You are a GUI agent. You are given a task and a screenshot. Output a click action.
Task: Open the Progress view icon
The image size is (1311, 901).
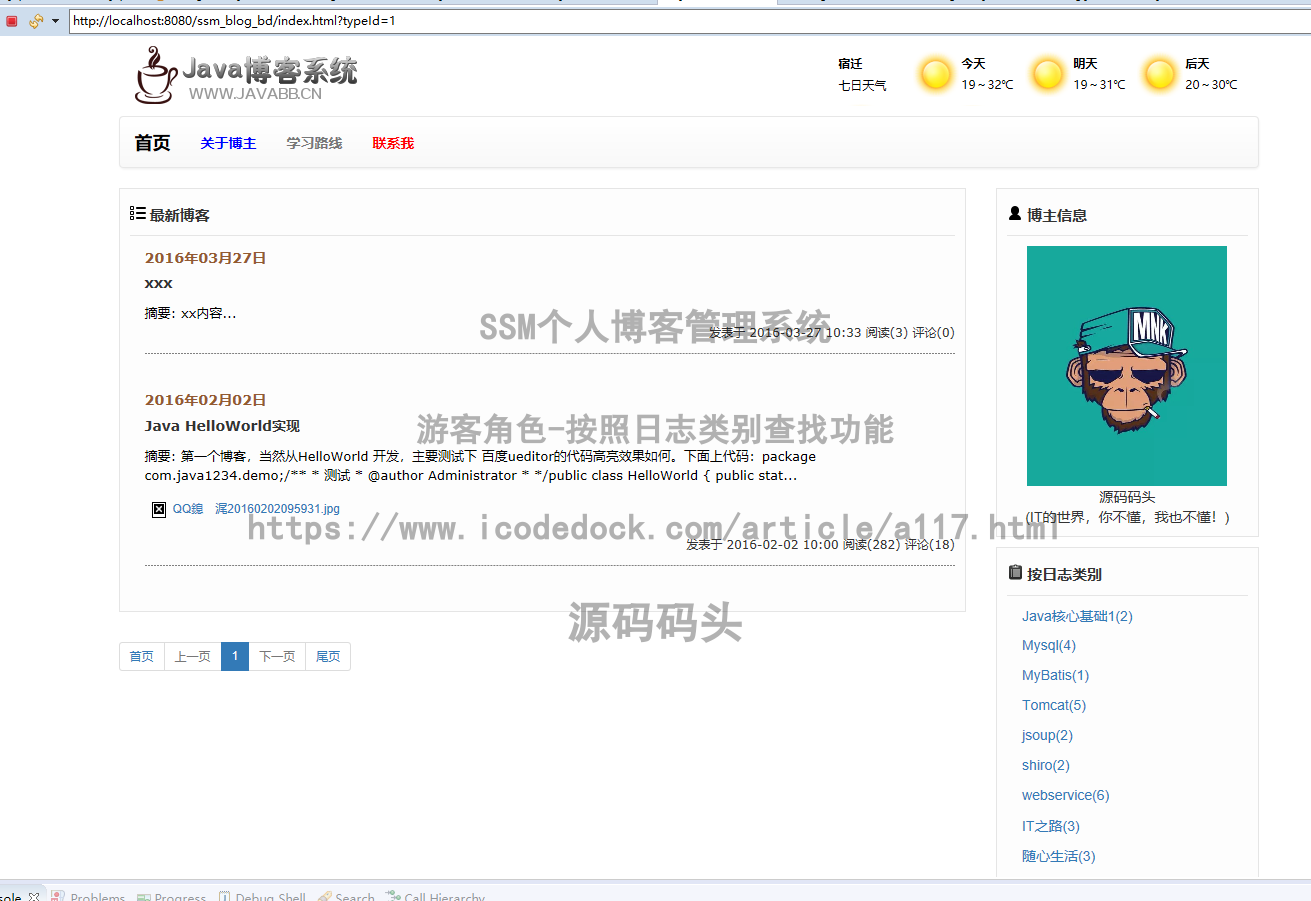[x=146, y=896]
